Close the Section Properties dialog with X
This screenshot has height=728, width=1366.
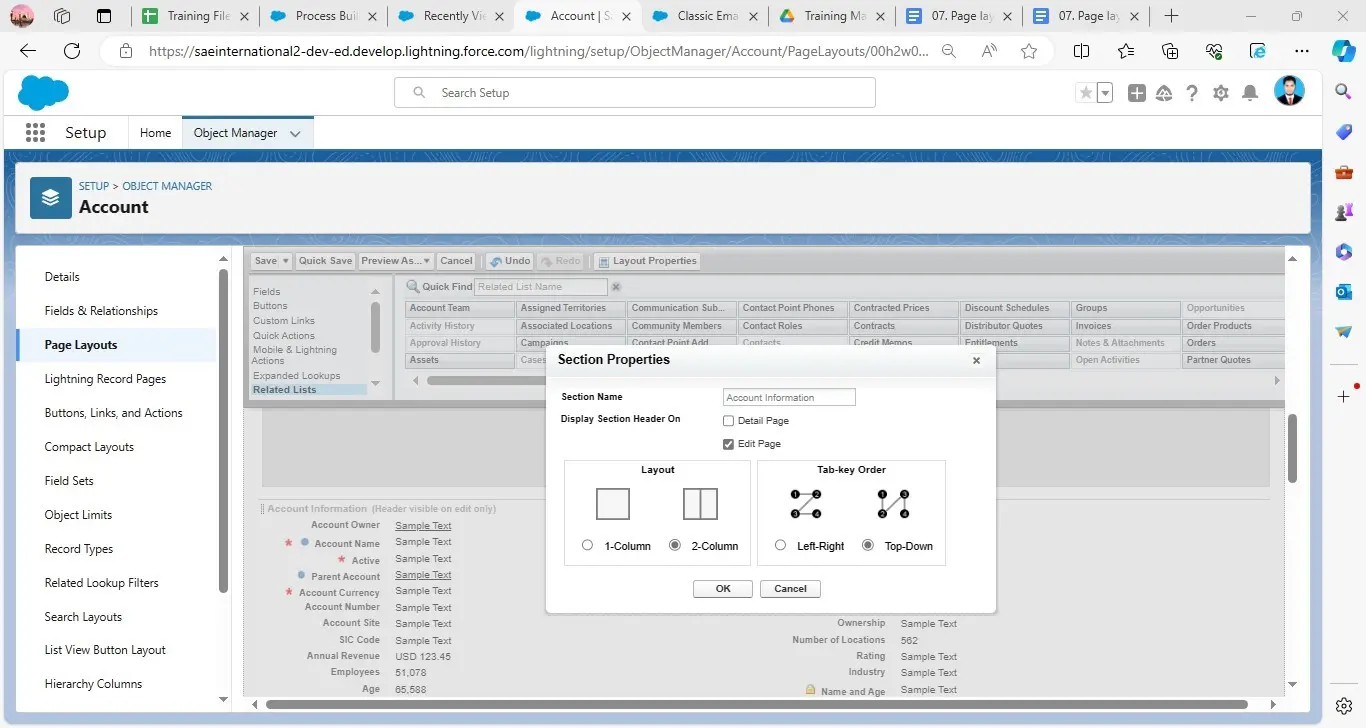pos(976,361)
